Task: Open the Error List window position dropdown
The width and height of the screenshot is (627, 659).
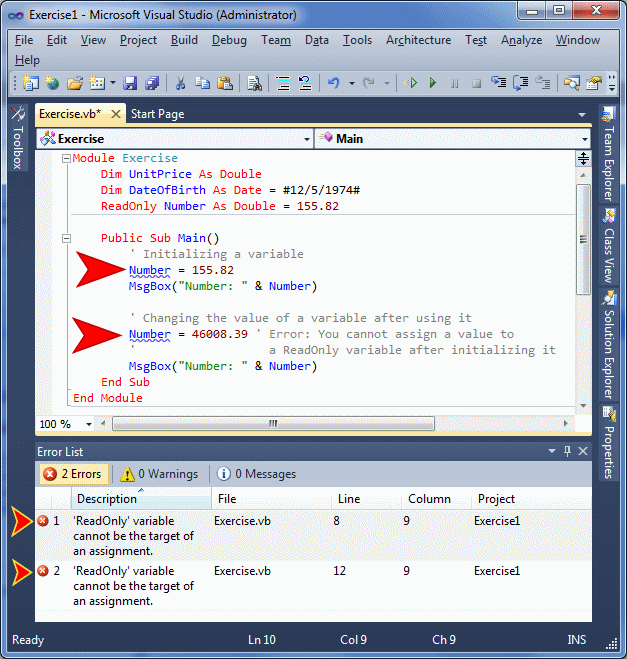Action: click(x=552, y=451)
